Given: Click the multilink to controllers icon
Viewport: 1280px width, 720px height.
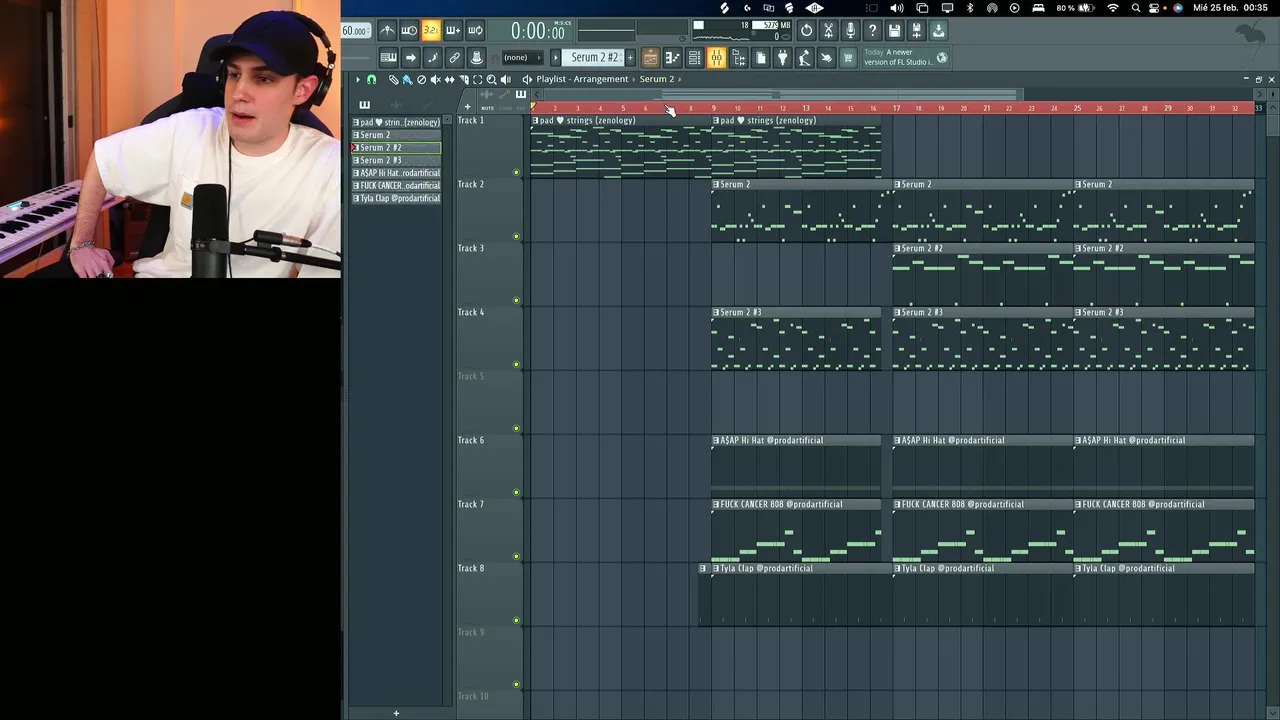Looking at the screenshot, I should pyautogui.click(x=454, y=58).
